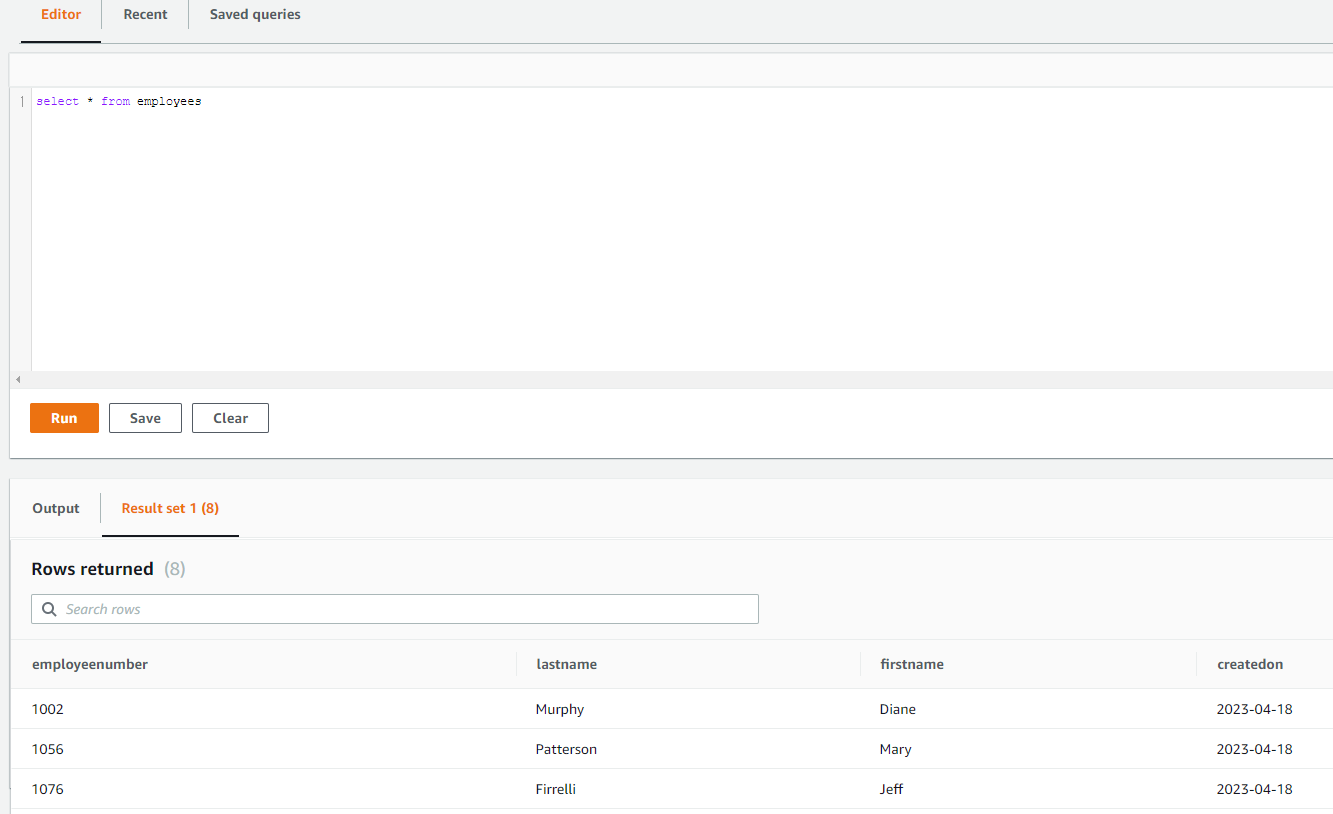Click the createdon date in Patterson row

click(1255, 749)
